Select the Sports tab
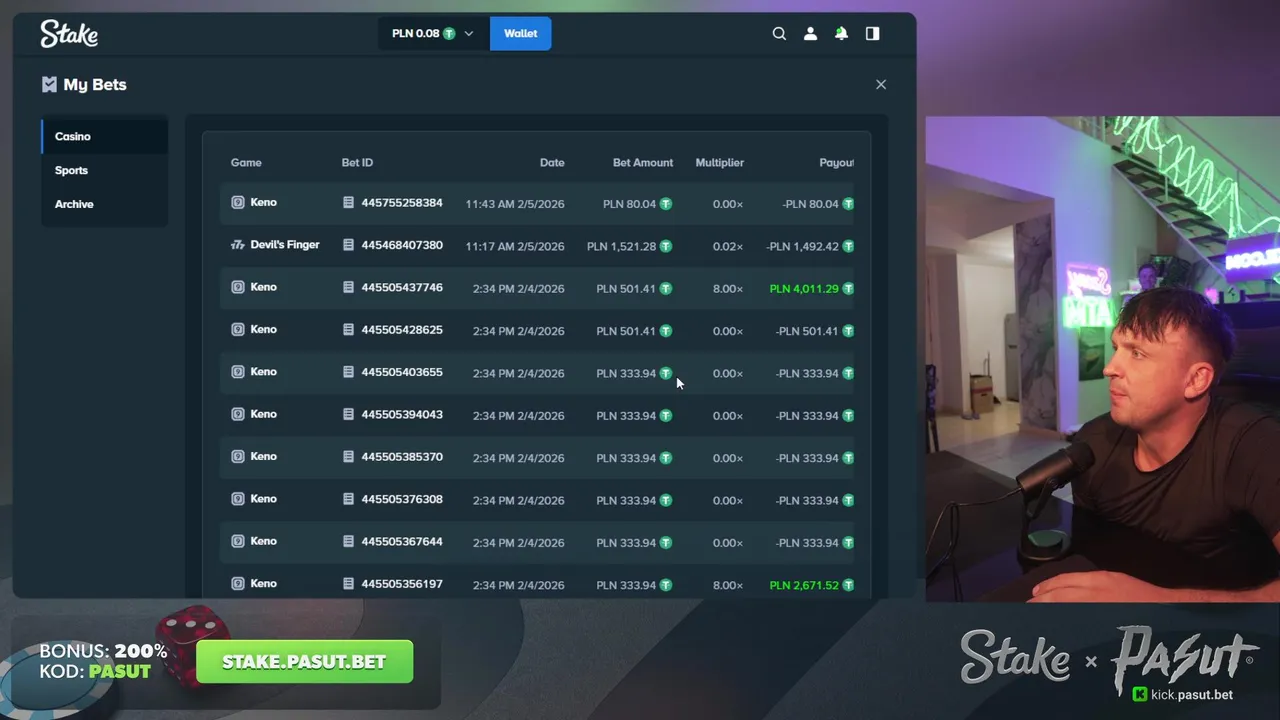Image resolution: width=1280 pixels, height=720 pixels. click(104, 170)
